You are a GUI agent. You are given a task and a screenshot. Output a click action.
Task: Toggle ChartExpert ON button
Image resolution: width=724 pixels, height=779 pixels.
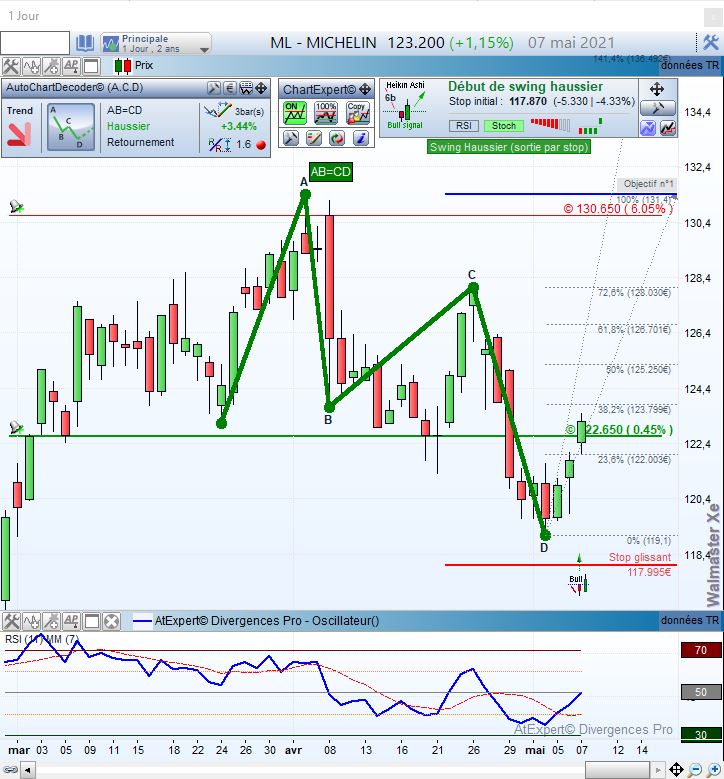[x=295, y=113]
